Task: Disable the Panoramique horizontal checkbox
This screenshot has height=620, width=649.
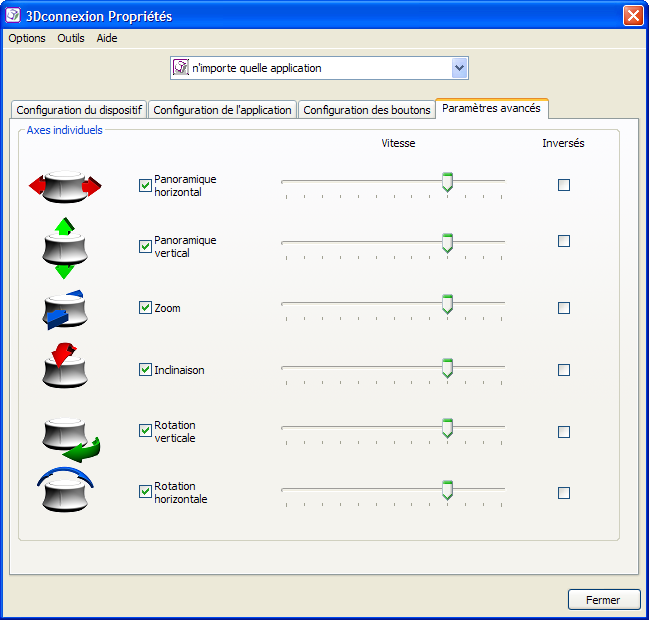Action: 145,184
